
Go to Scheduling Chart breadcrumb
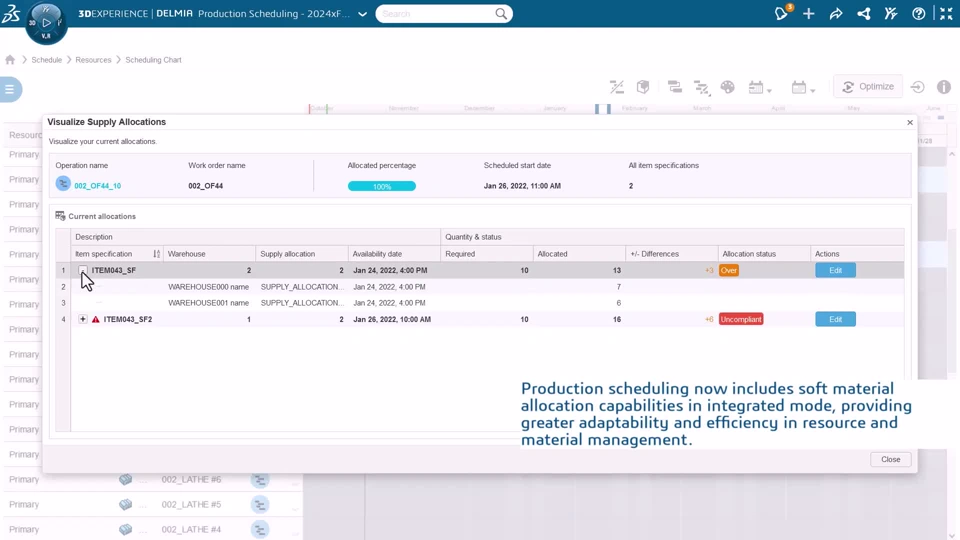153,60
